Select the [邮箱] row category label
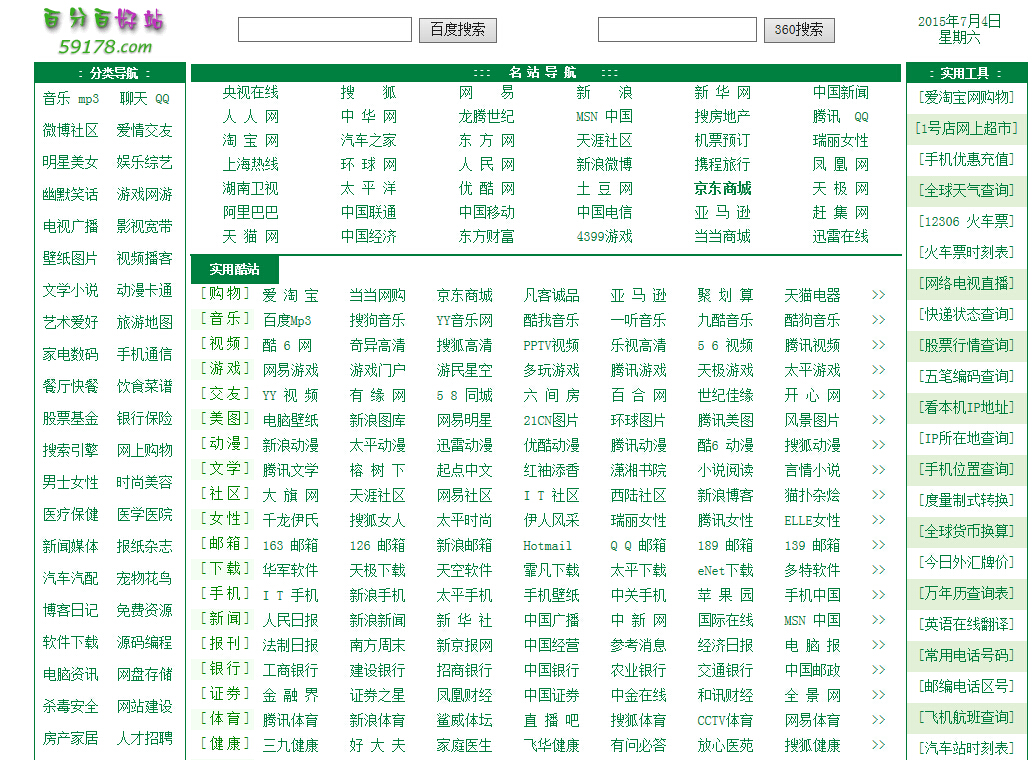 (x=226, y=544)
